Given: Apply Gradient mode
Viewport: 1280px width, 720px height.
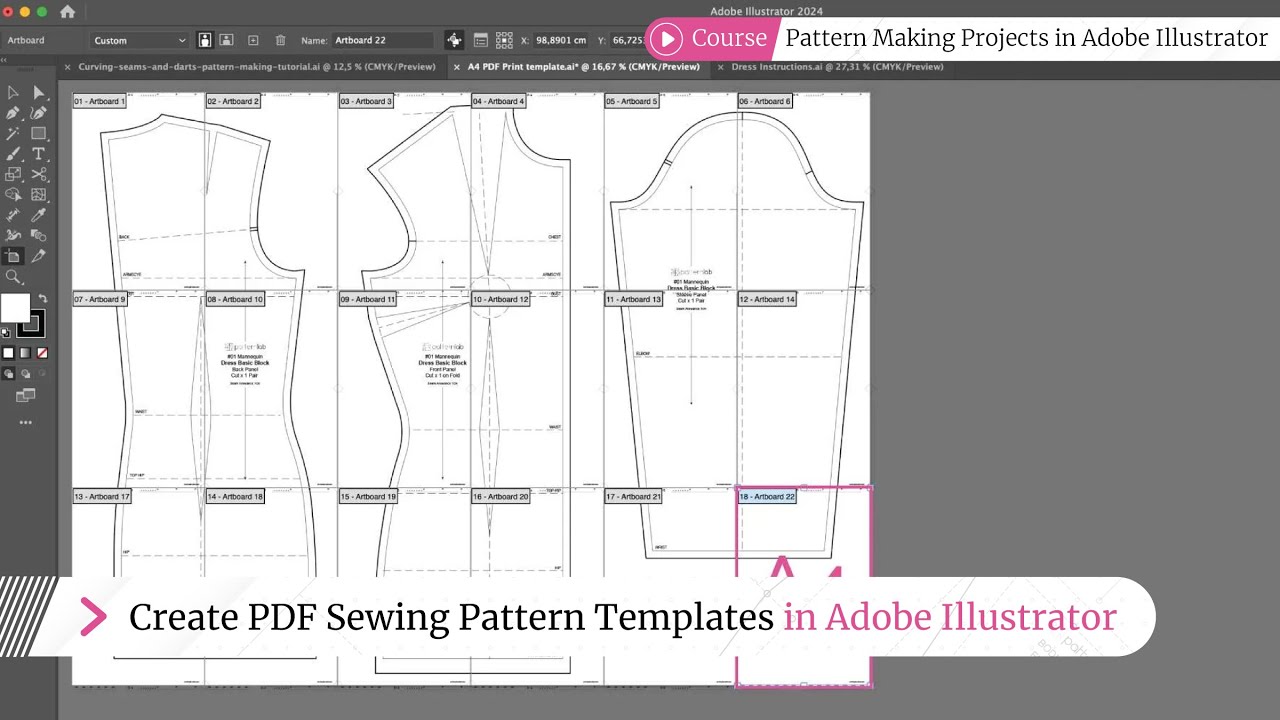Looking at the screenshot, I should point(25,353).
